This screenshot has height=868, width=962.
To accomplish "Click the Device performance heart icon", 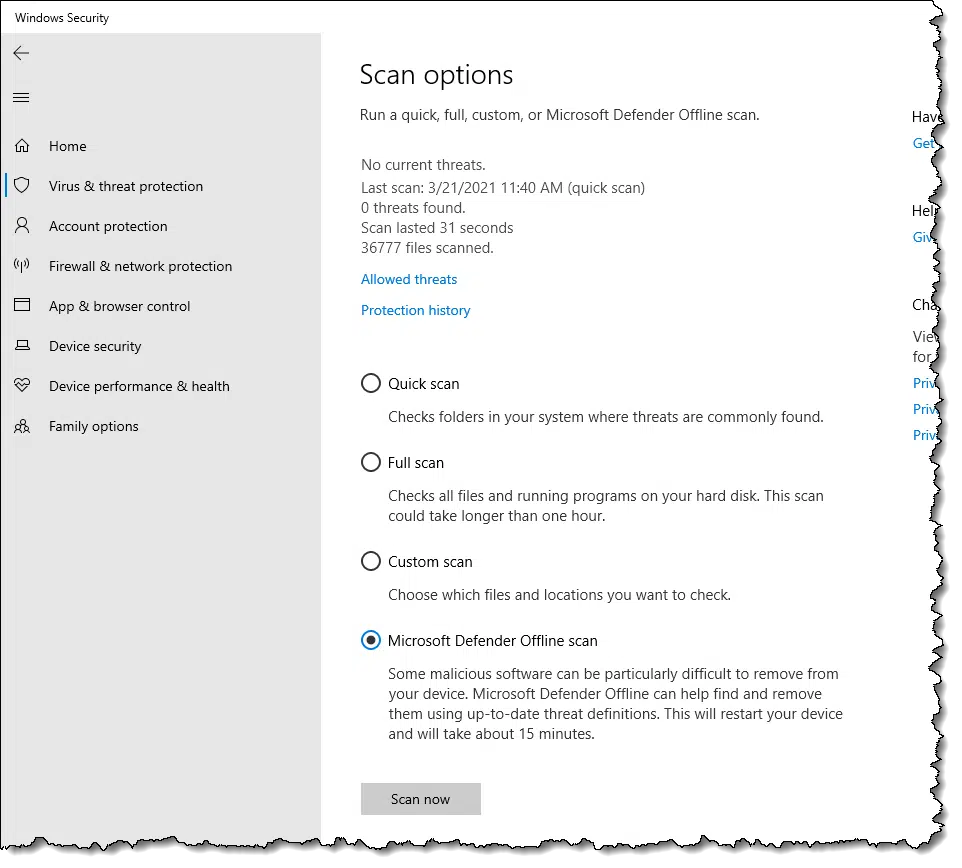I will click(22, 385).
